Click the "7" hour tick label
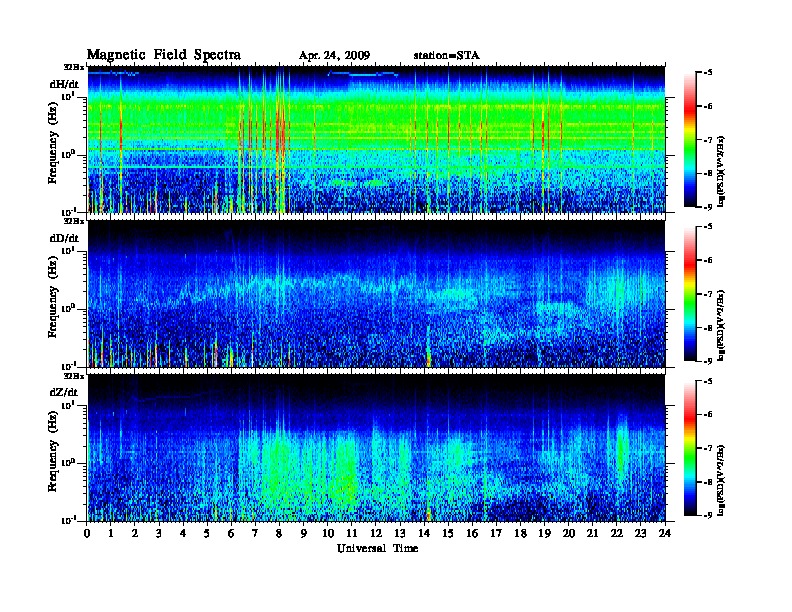Image resolution: width=792 pixels, height=612 pixels. pyautogui.click(x=256, y=534)
